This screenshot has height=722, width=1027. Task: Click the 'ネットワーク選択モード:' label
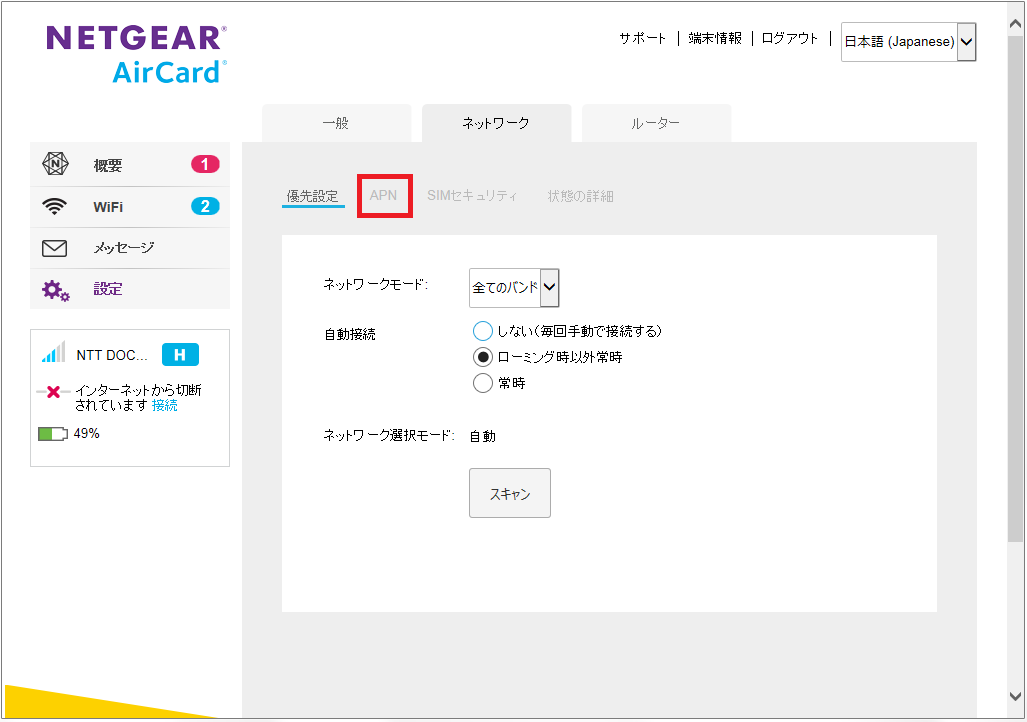389,435
